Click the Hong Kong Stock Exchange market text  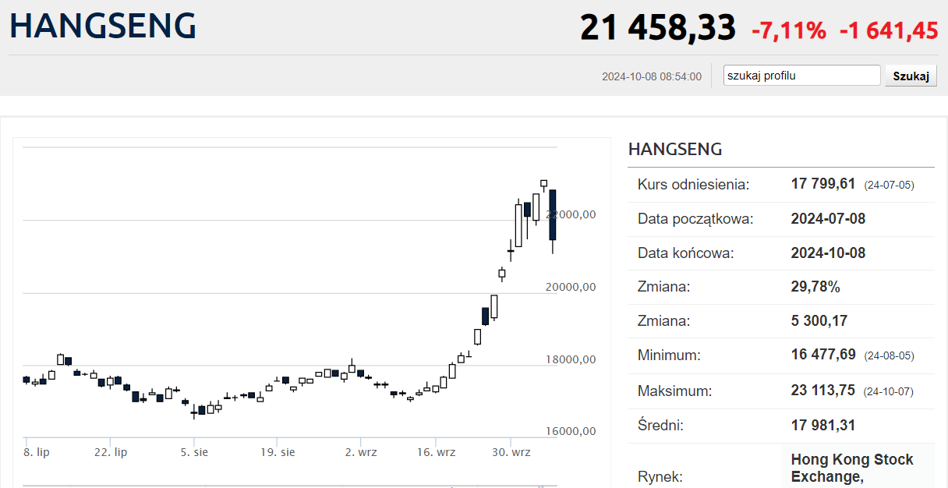coord(851,468)
